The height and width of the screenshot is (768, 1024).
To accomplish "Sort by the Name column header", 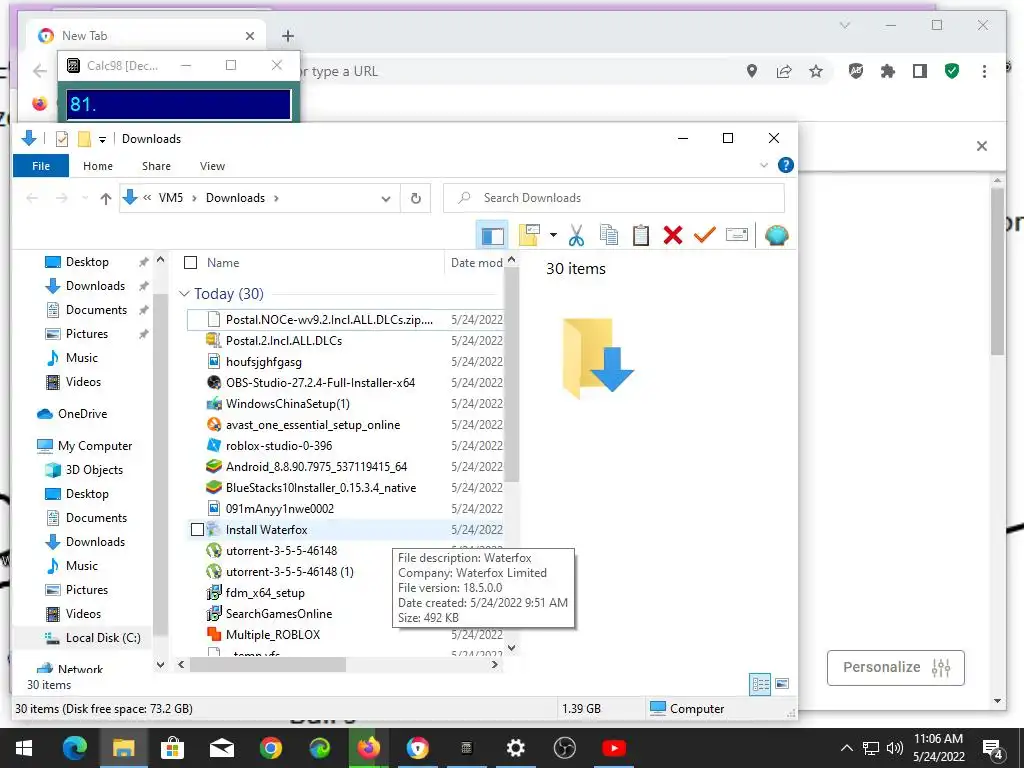I will point(223,263).
